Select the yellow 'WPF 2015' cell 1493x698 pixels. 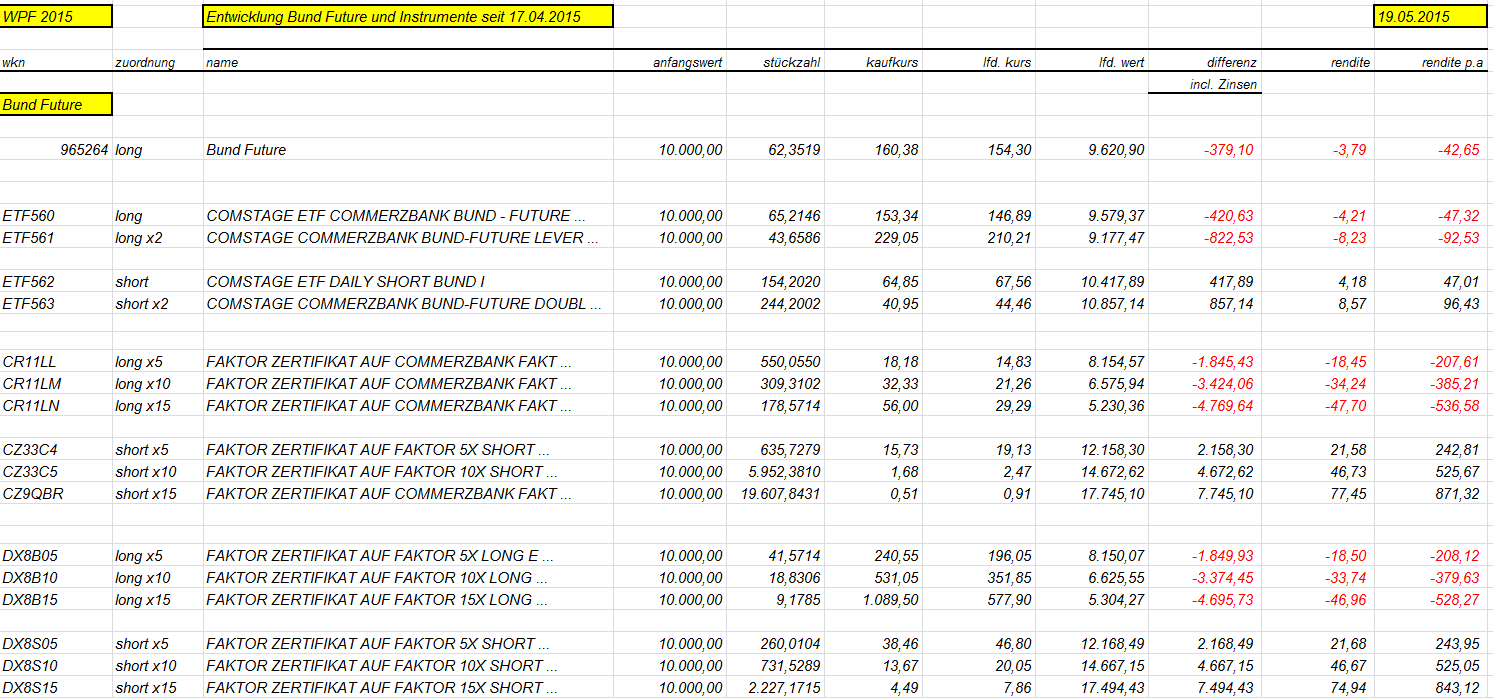pos(56,16)
